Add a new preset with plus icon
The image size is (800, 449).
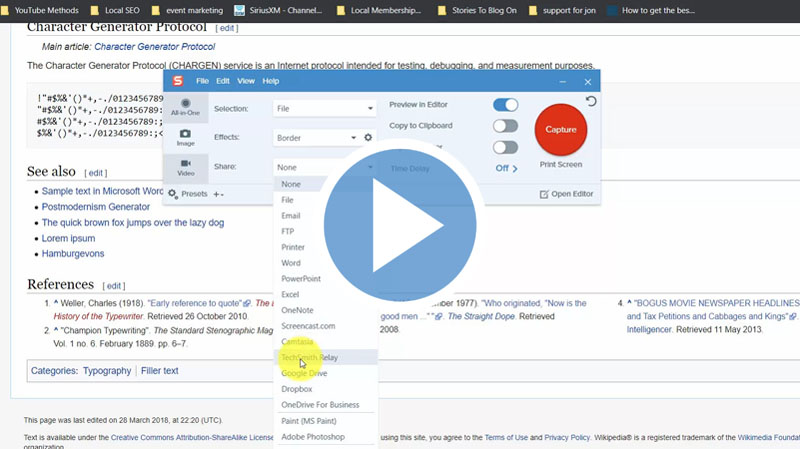click(x=216, y=194)
